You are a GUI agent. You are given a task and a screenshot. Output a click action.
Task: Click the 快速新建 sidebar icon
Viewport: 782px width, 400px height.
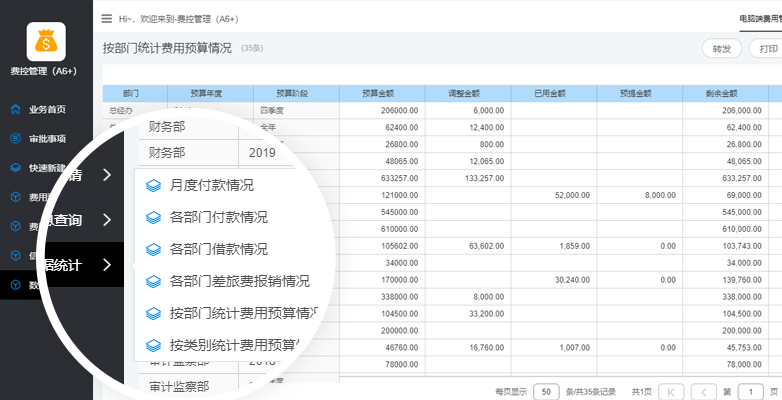tap(15, 168)
